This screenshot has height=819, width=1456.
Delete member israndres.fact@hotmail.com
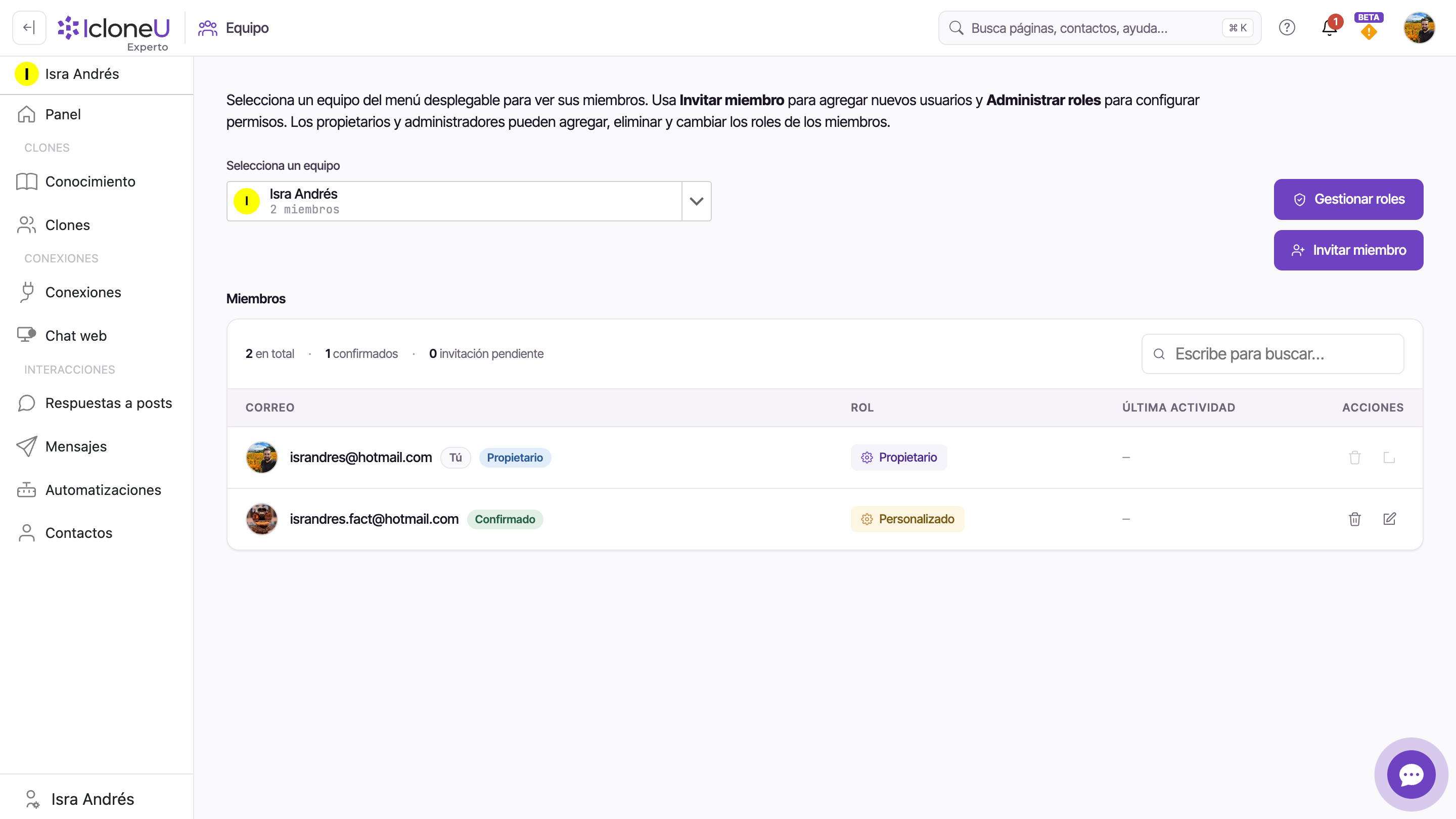(x=1355, y=519)
